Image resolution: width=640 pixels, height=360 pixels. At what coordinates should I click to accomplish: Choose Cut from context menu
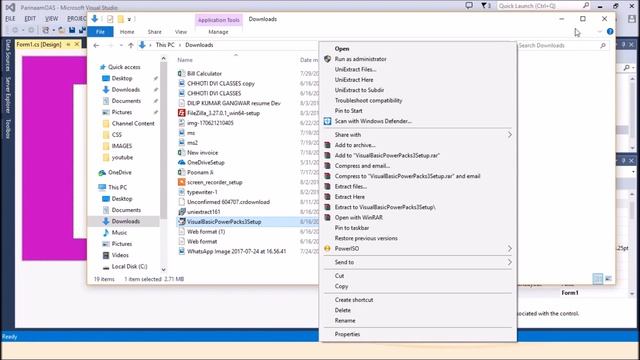coord(339,276)
